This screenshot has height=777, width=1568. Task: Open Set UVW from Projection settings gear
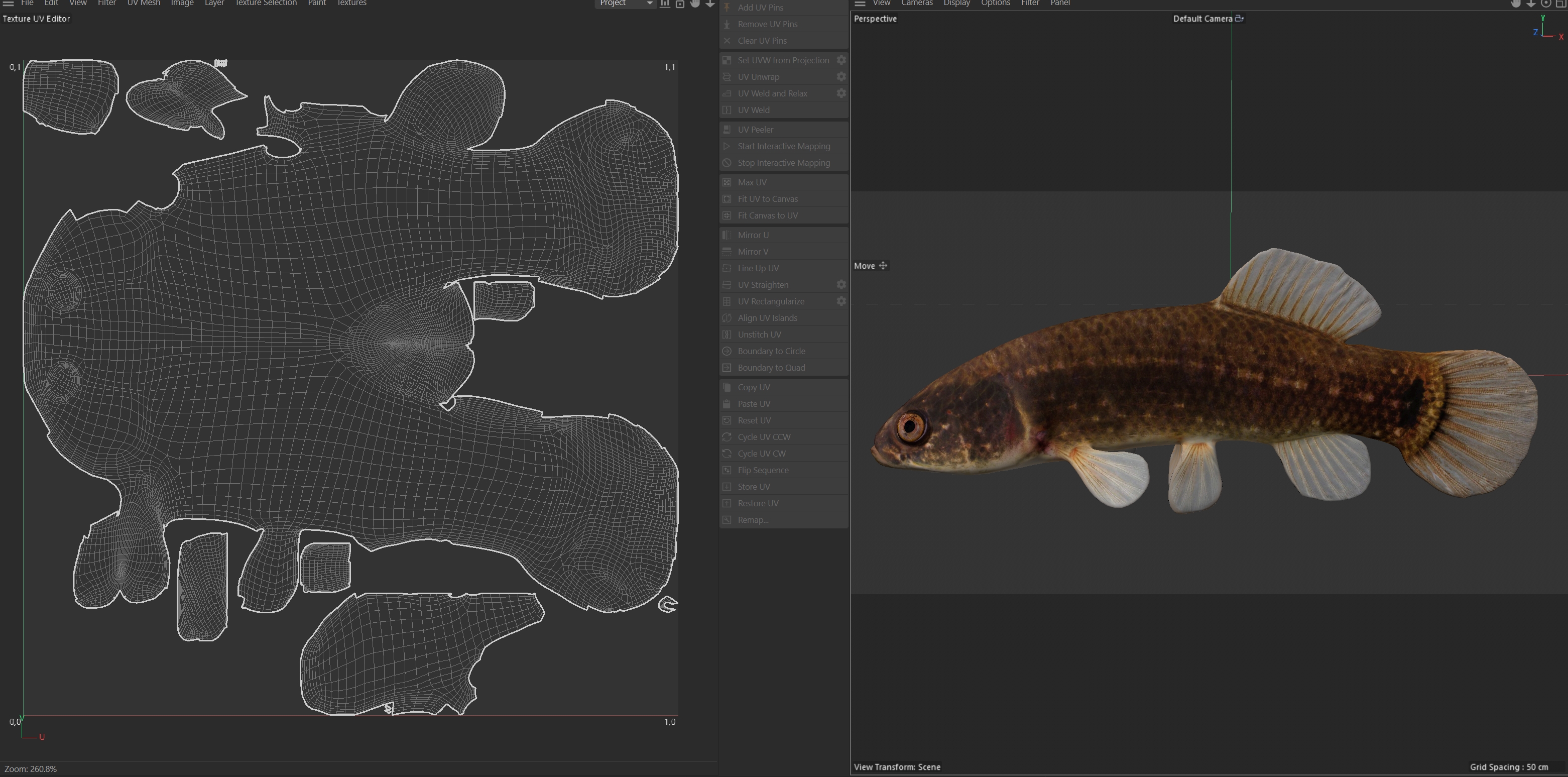point(840,60)
